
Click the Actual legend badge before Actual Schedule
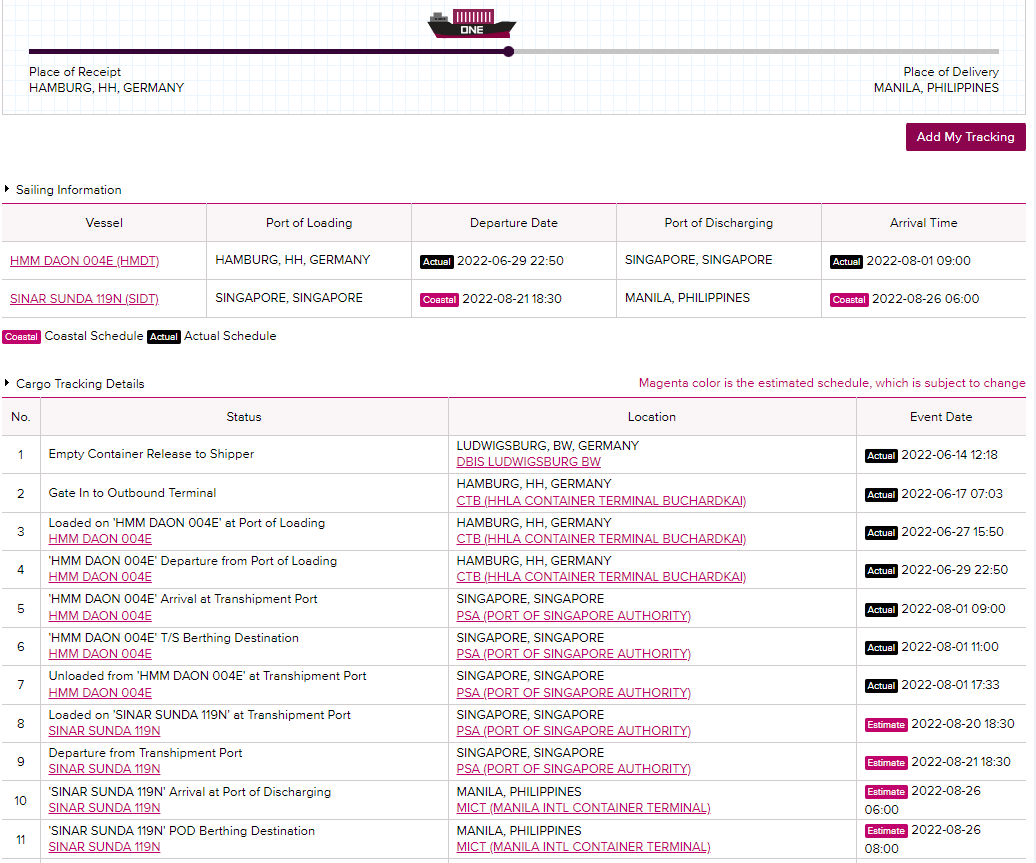[164, 337]
